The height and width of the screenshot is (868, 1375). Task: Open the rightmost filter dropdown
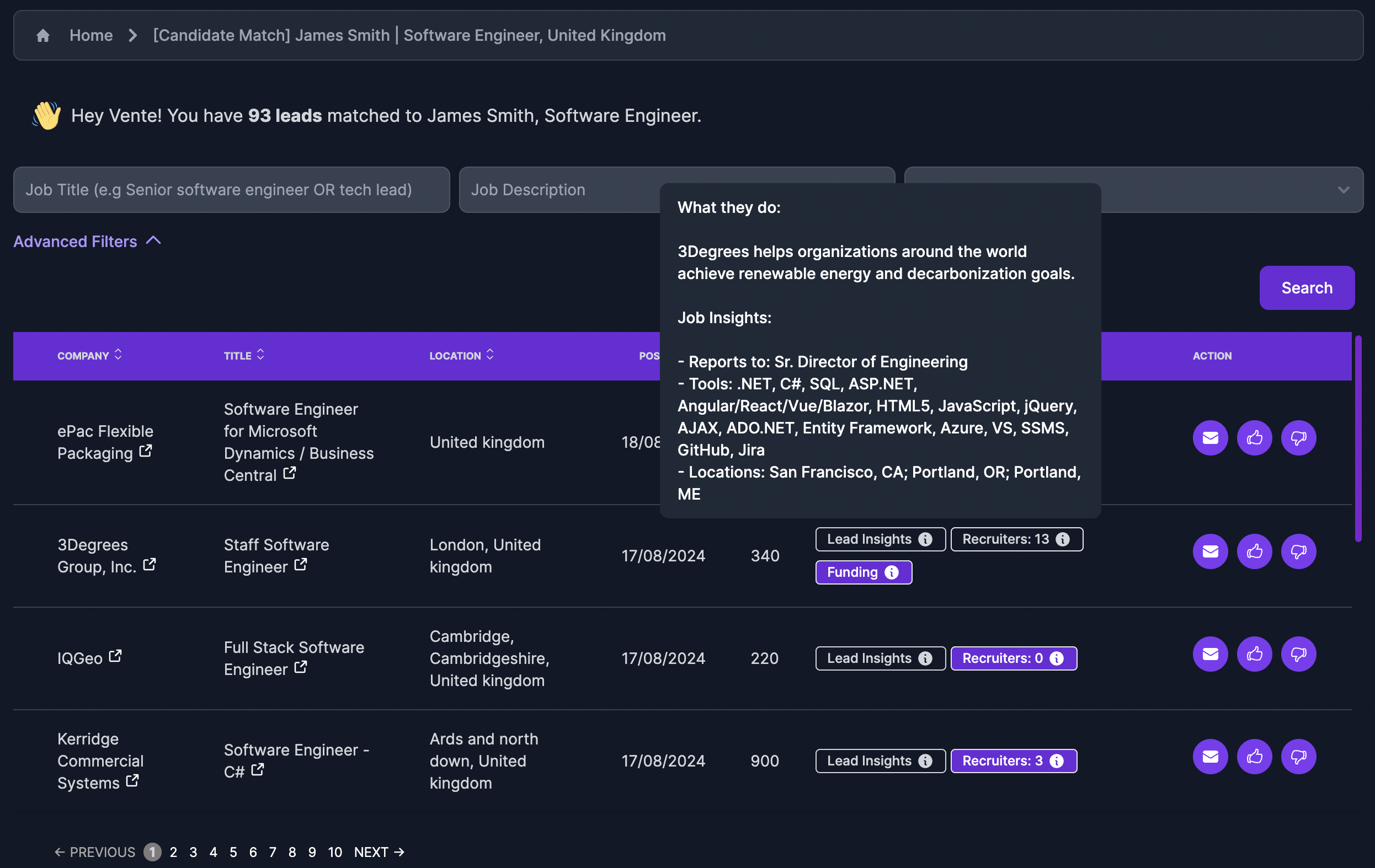(x=1343, y=190)
